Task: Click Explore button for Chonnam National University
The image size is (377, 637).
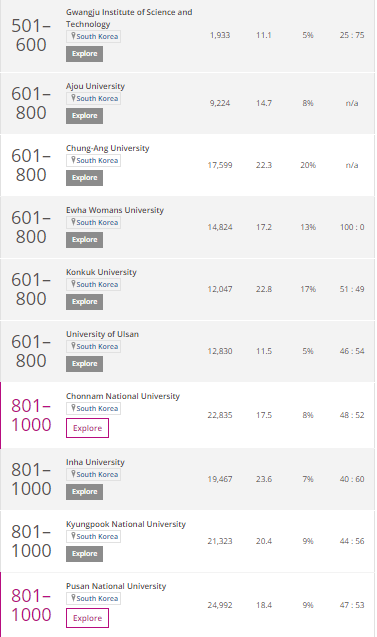Action: (x=87, y=428)
